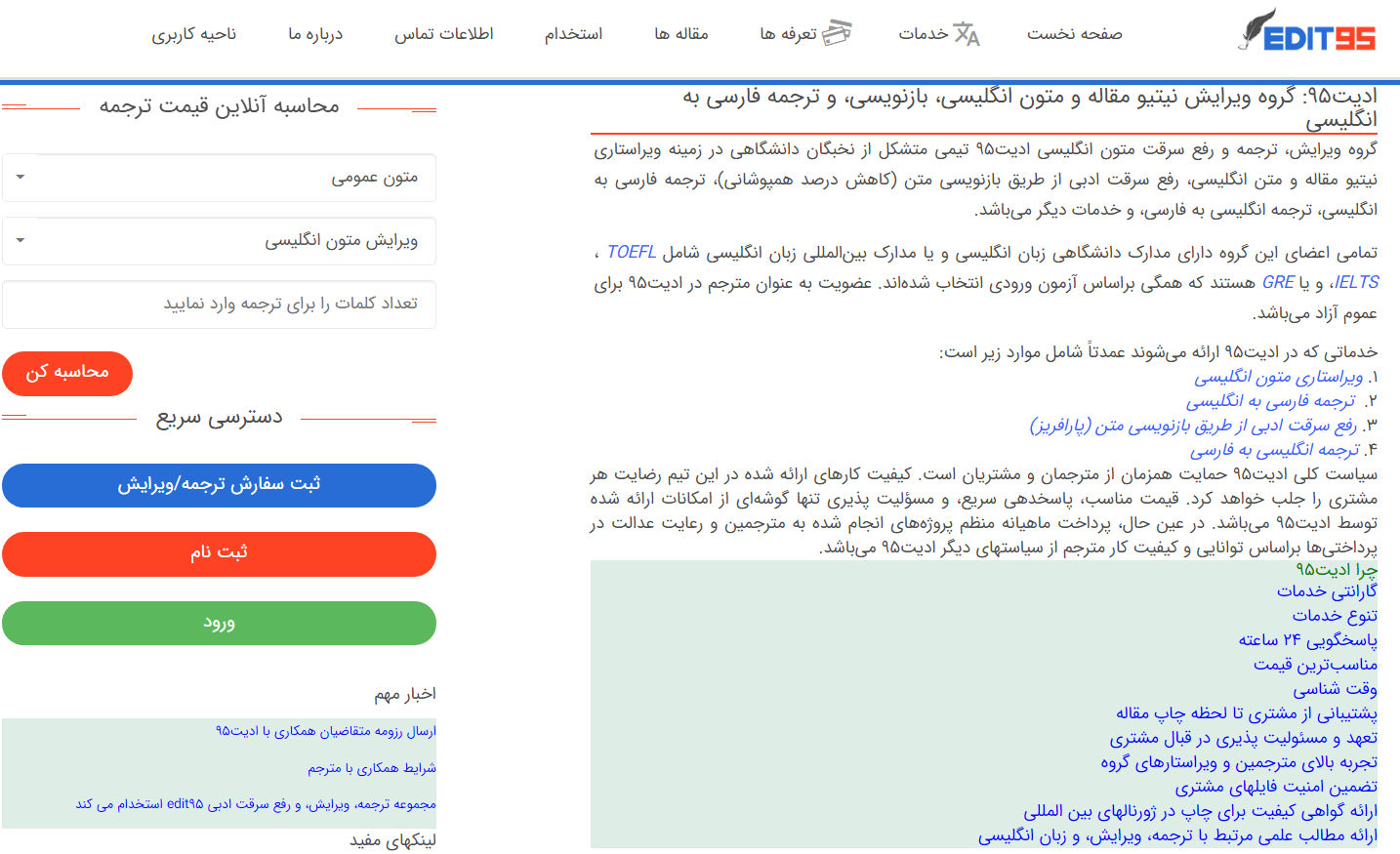Click the payment card icon beside تعرفه ها
This screenshot has width=1400, height=854.
click(837, 33)
